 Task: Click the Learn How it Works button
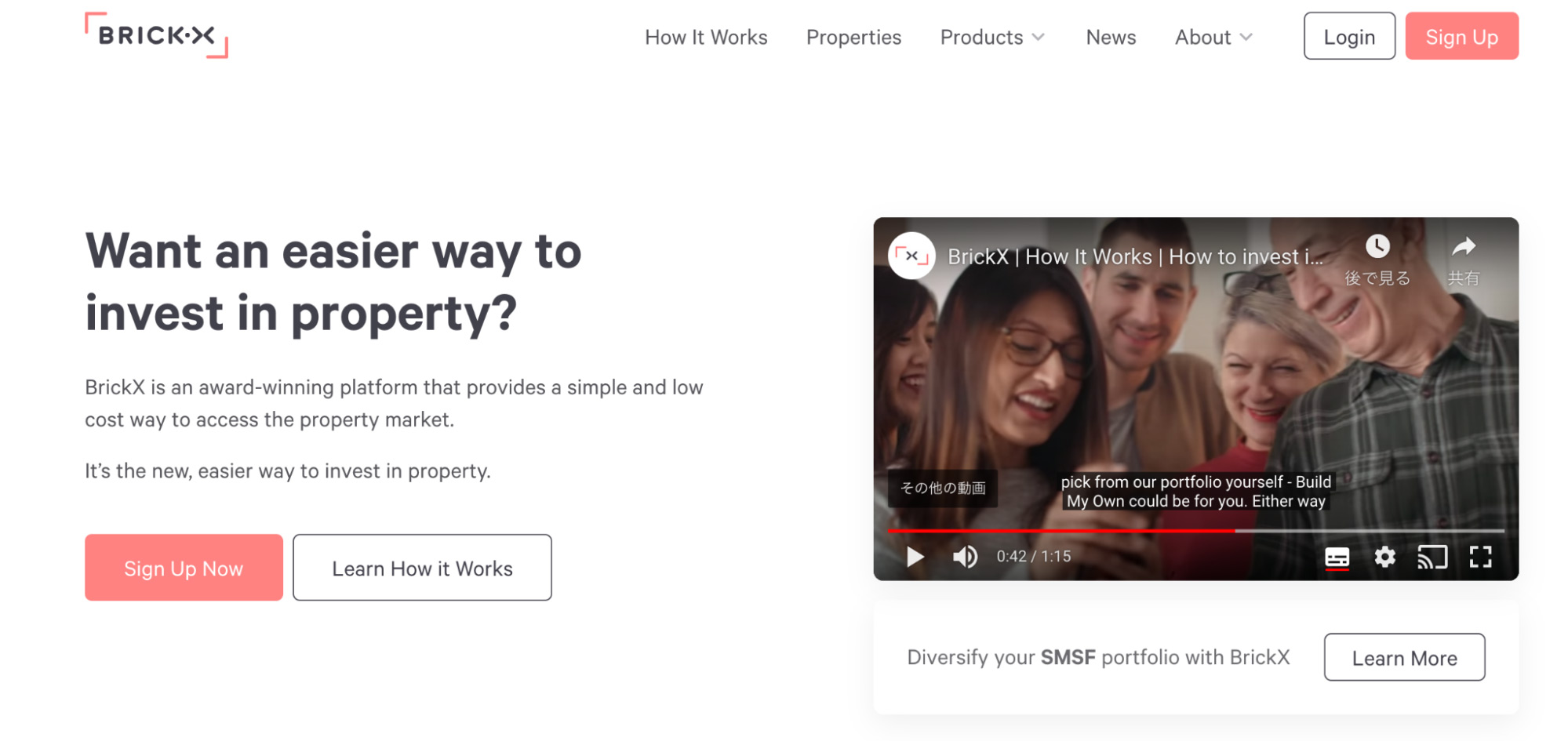pos(422,568)
